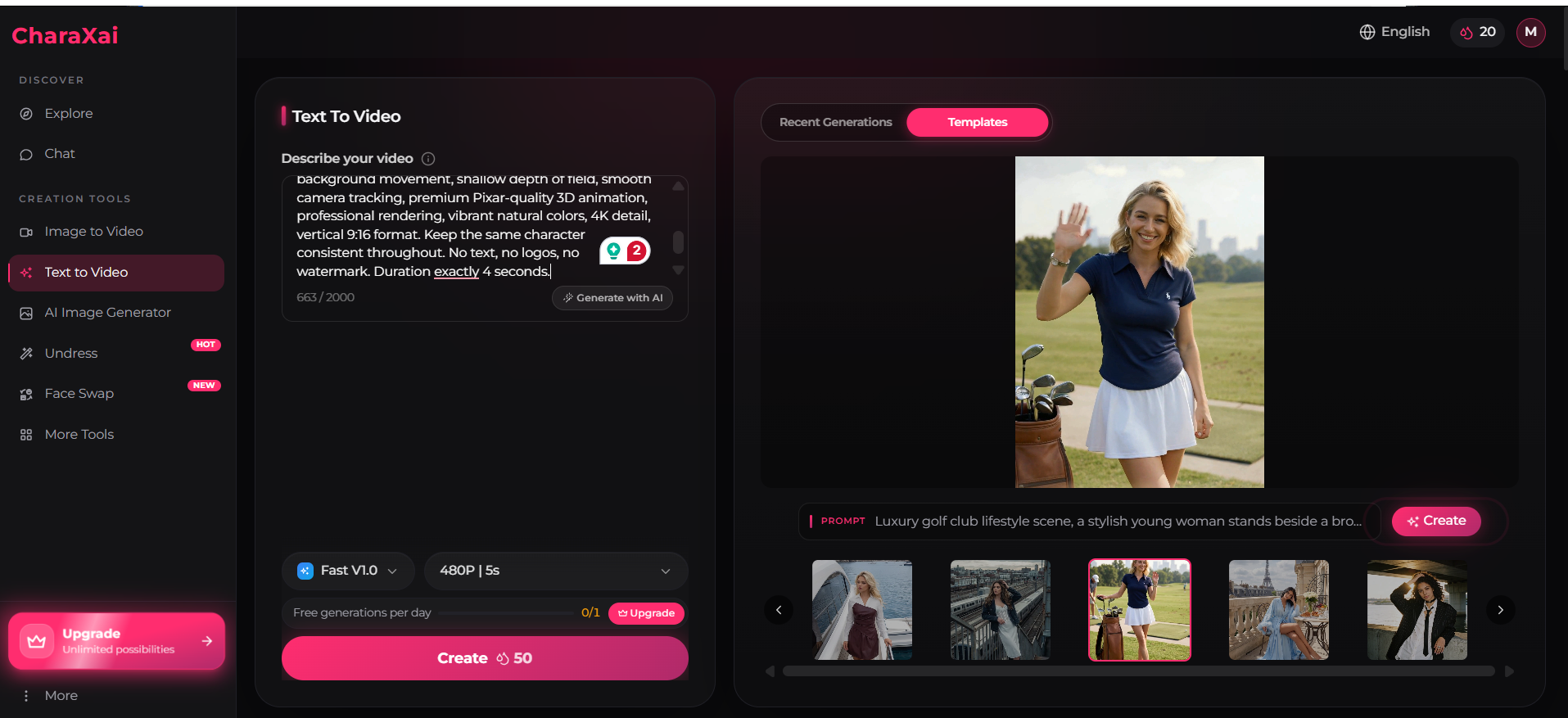Viewport: 1568px width, 718px height.
Task: Click the credits balance showing 20
Action: (x=1478, y=33)
